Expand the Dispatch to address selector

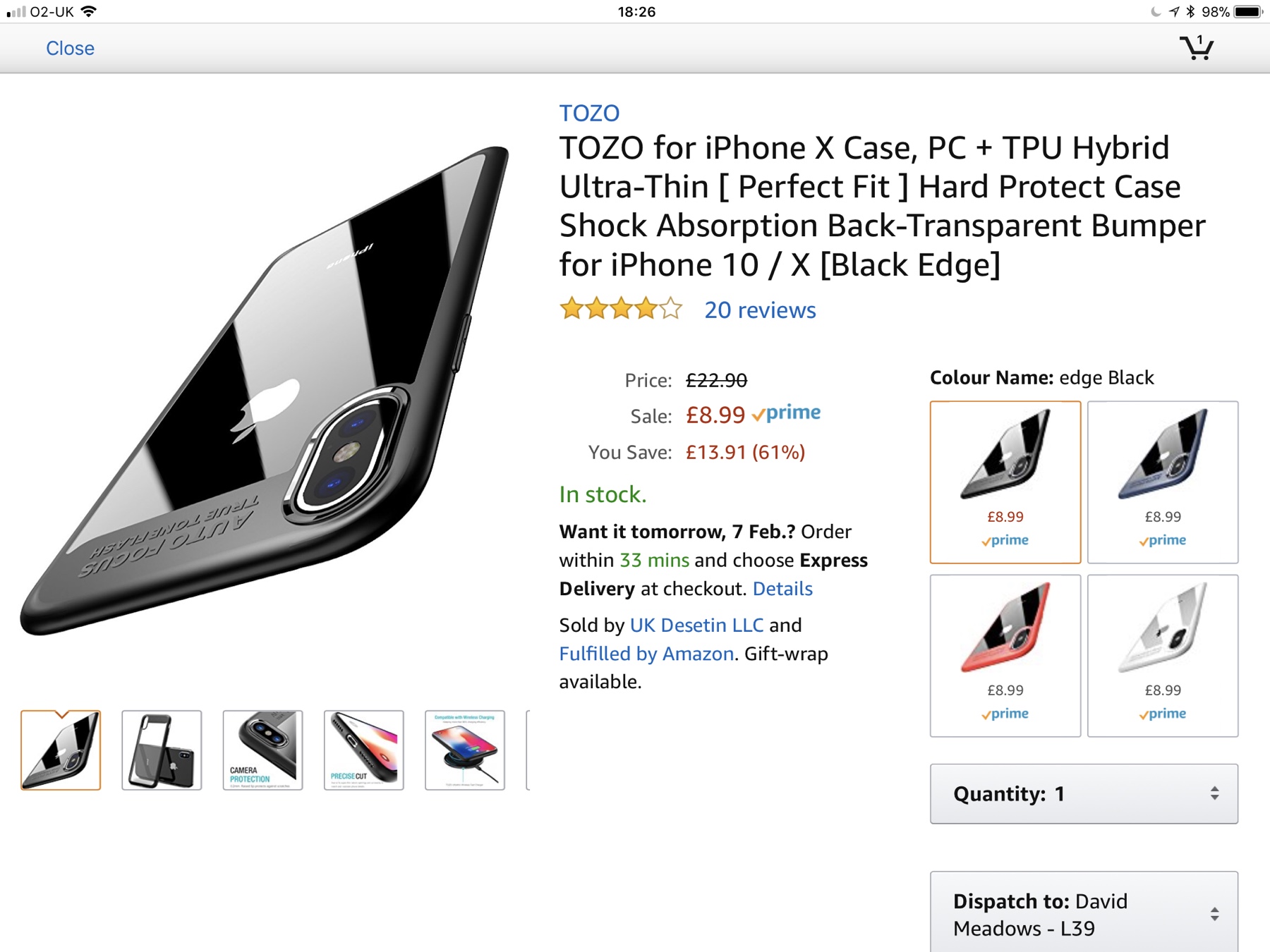tap(1083, 914)
